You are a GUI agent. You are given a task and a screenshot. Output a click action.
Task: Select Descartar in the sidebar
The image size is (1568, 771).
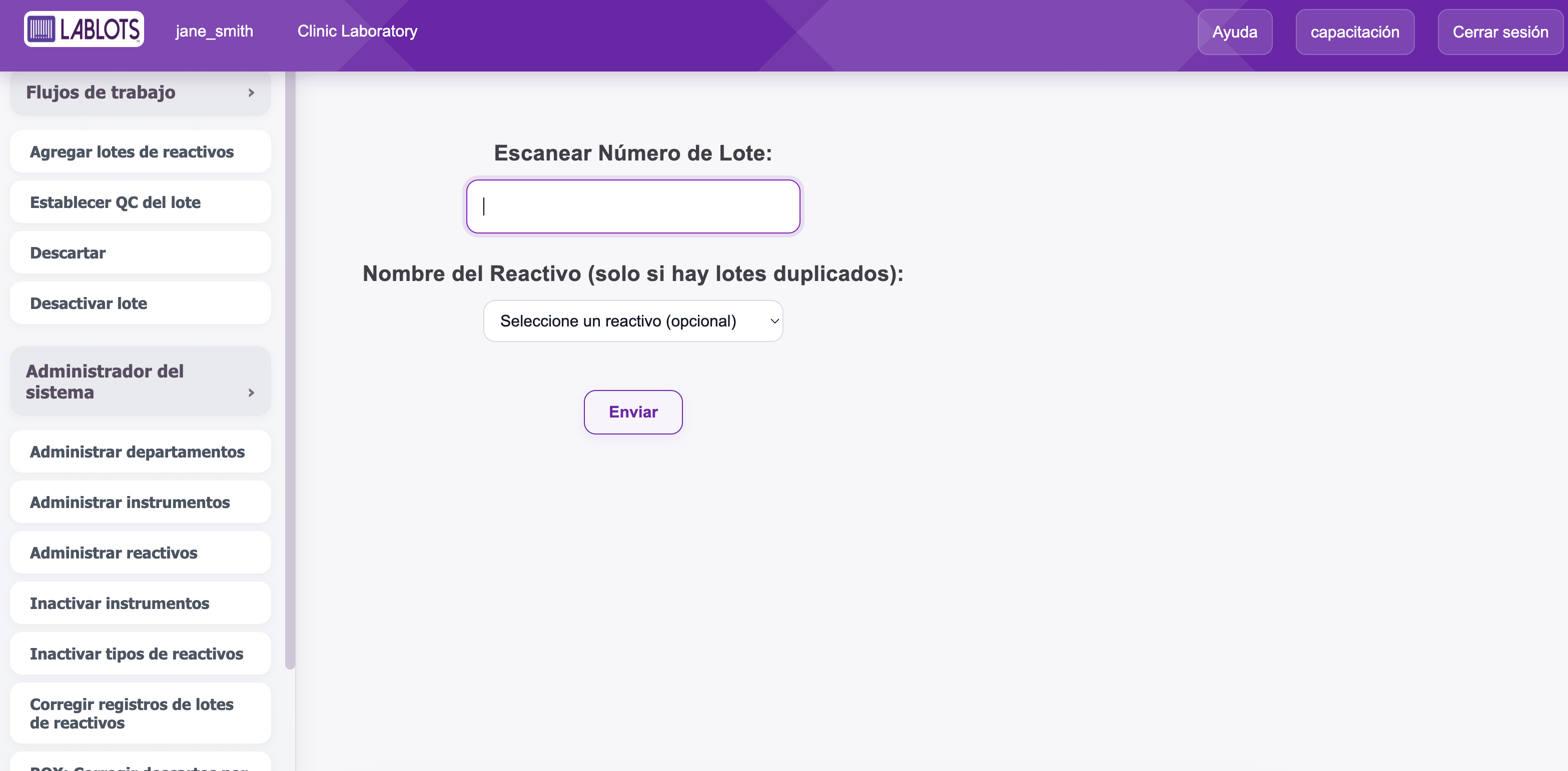pos(140,252)
